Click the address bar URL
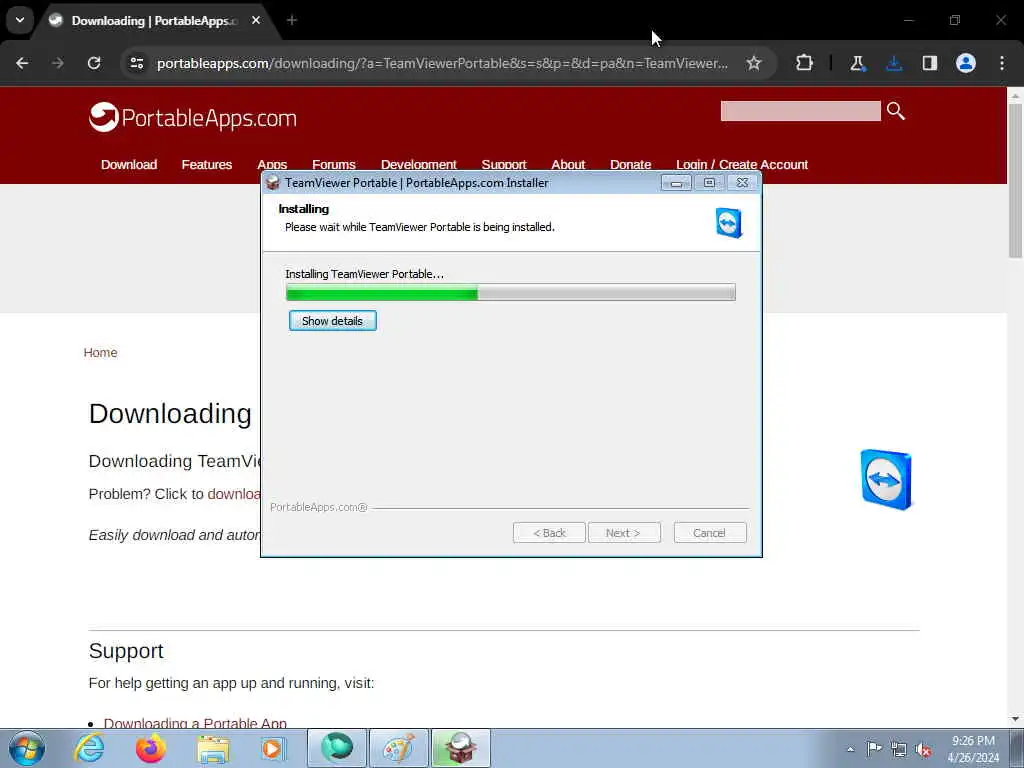The image size is (1024, 768). tap(442, 63)
